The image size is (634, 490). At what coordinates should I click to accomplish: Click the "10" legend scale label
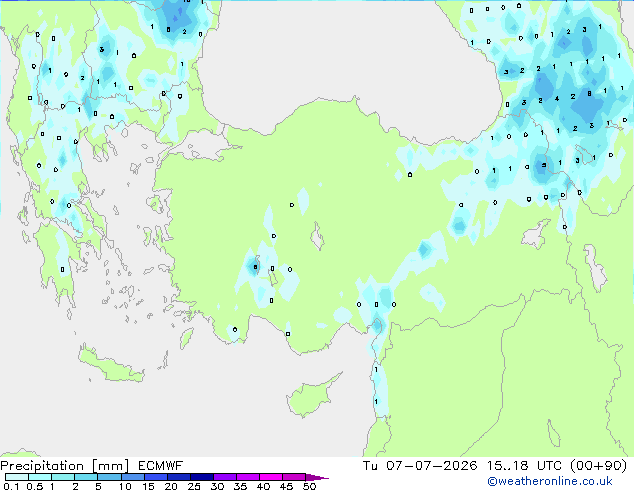(125, 486)
